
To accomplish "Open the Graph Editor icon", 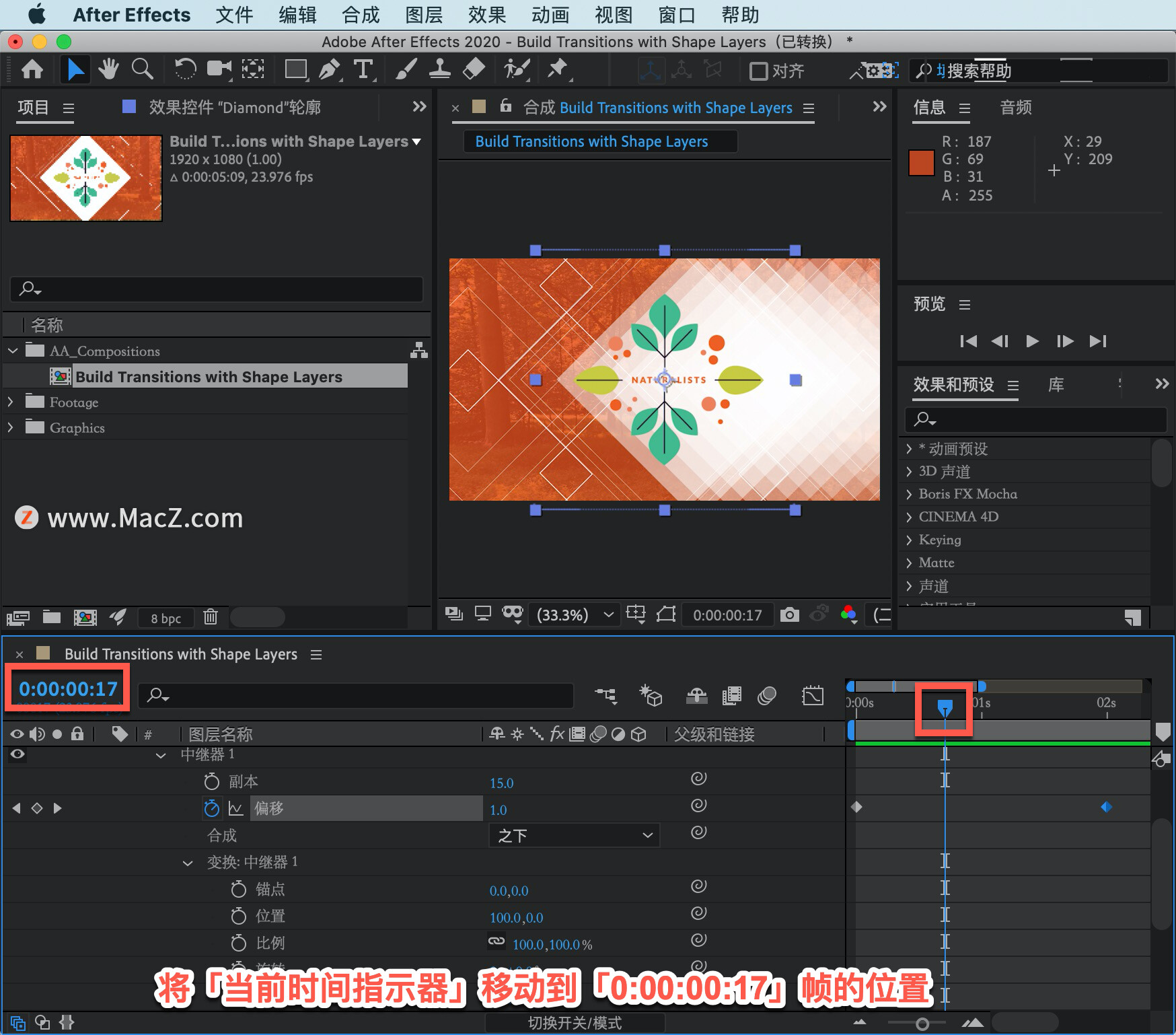I will (x=813, y=695).
